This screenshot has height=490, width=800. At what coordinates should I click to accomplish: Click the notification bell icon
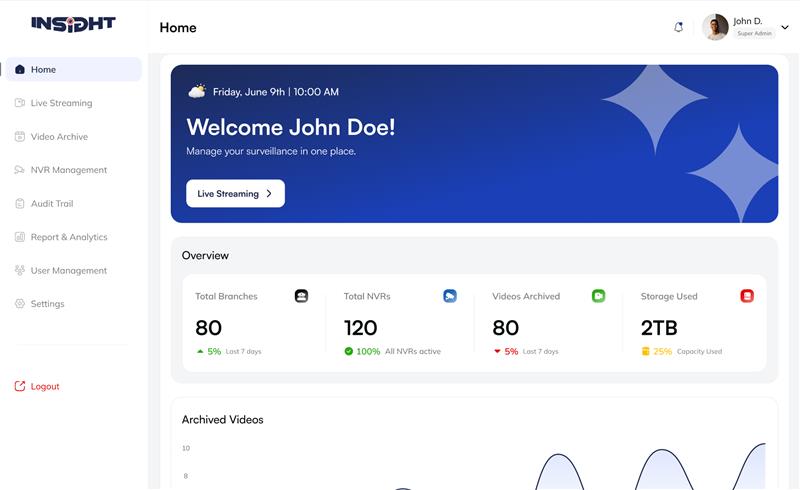point(679,27)
